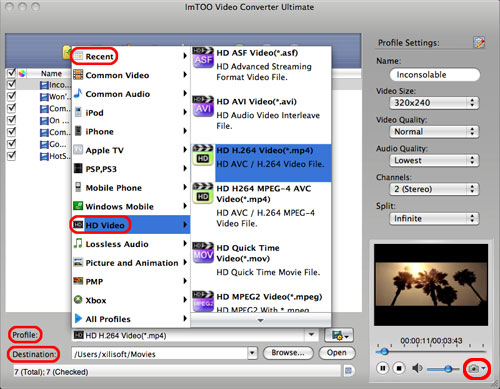
Task: Select HD MPEG2 Video format icon
Action: 203,301
